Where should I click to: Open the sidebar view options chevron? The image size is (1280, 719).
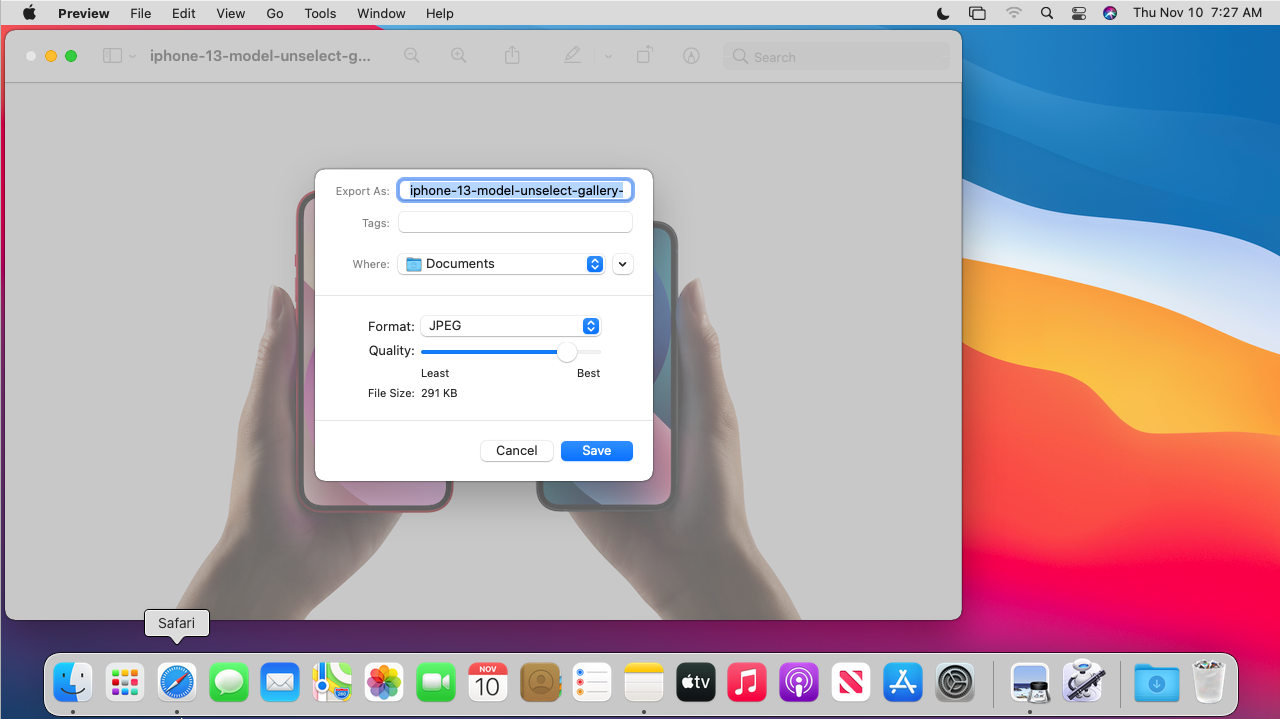click(x=133, y=56)
